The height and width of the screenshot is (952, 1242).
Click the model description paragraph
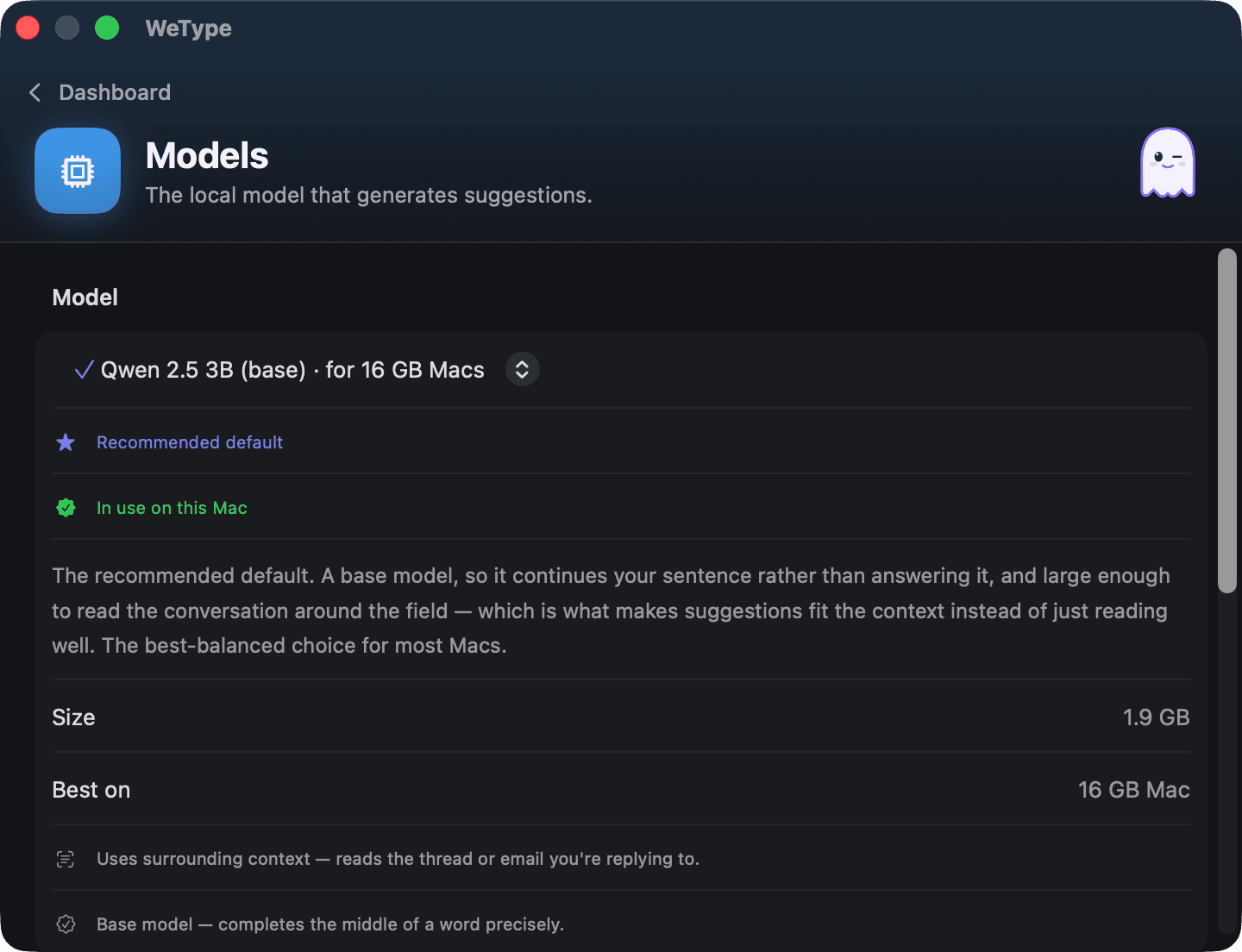pyautogui.click(x=612, y=611)
